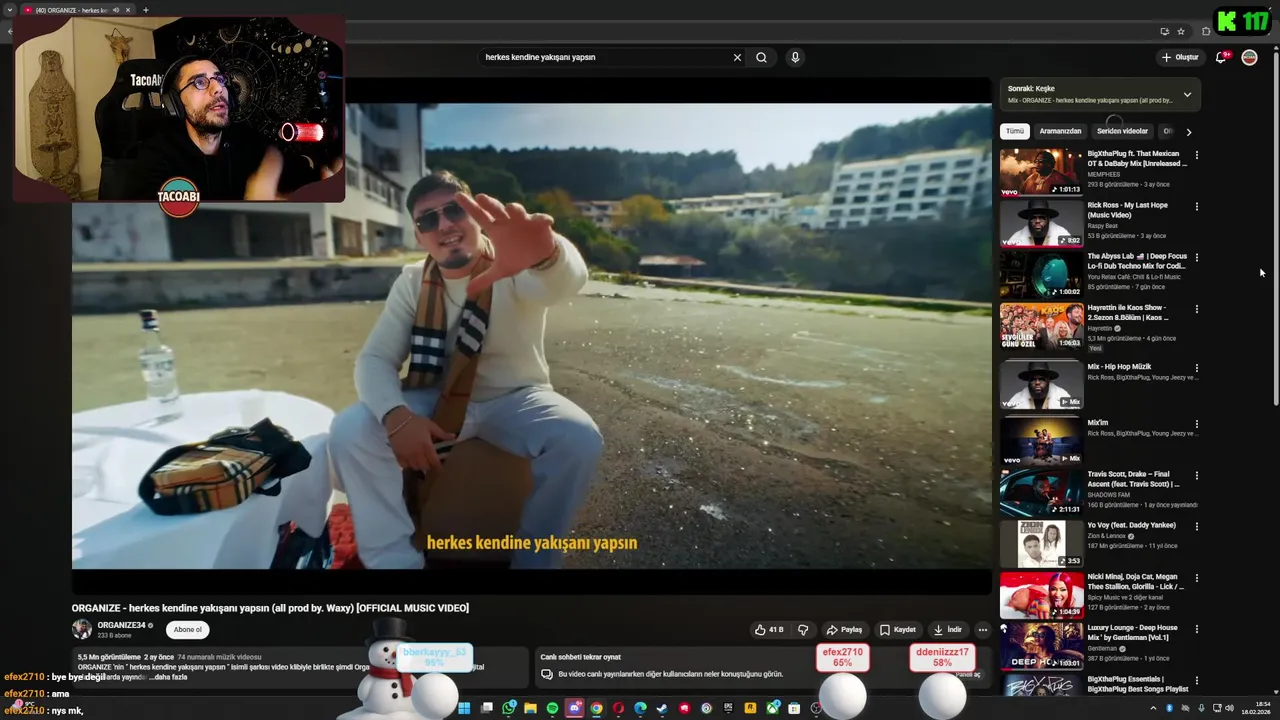Open Steam from the taskbar
Screen dimensions: 1280x720
(x=662, y=708)
